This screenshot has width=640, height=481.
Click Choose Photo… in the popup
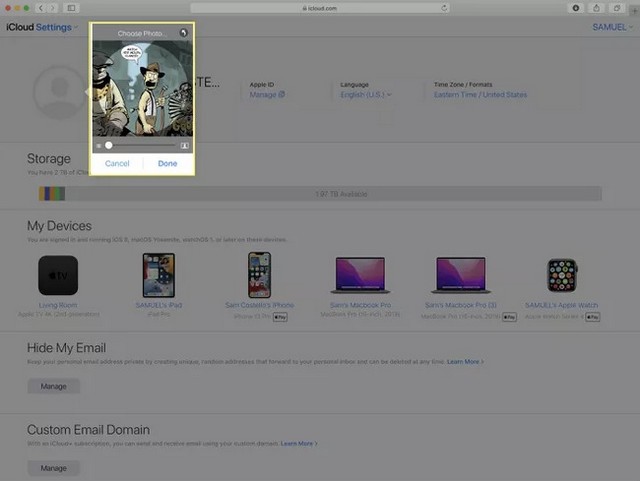pyautogui.click(x=140, y=33)
